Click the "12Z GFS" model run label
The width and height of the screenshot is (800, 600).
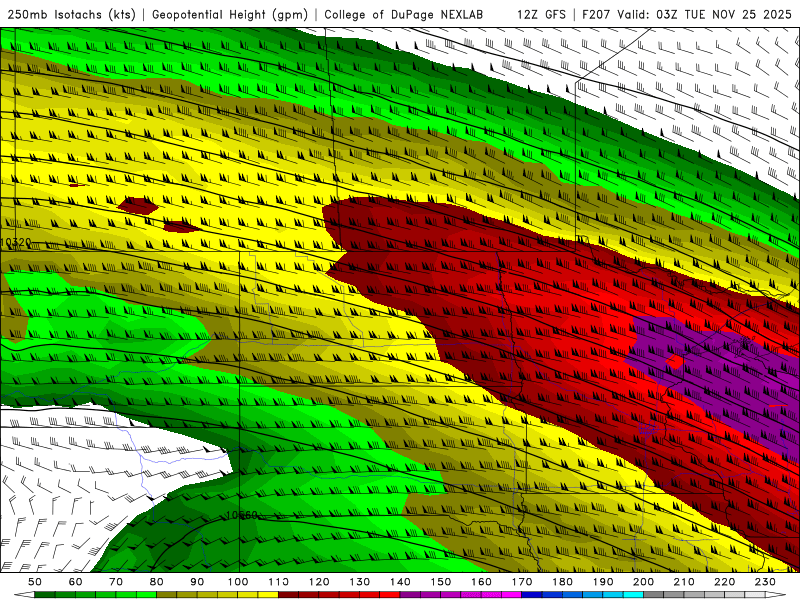pos(541,14)
